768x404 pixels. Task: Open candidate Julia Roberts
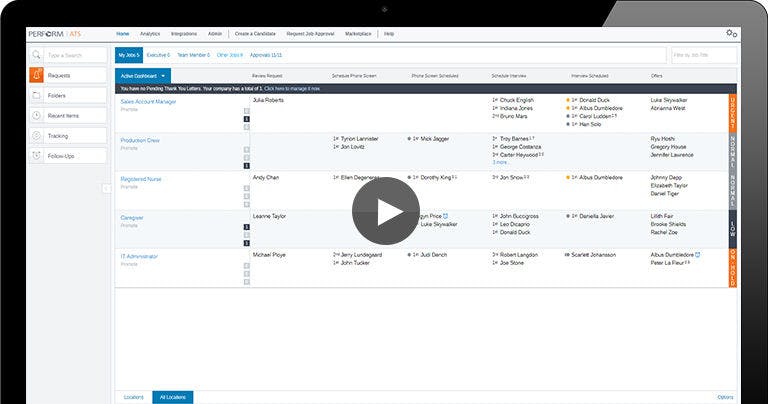(268, 100)
